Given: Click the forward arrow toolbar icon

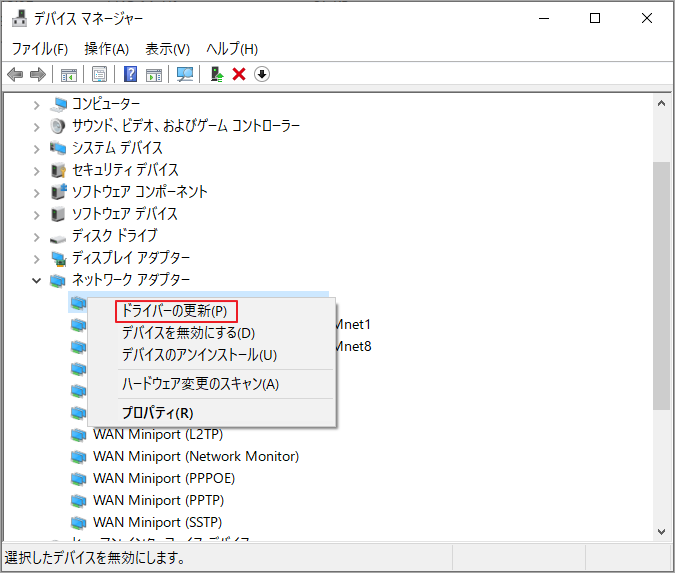Looking at the screenshot, I should 38,74.
